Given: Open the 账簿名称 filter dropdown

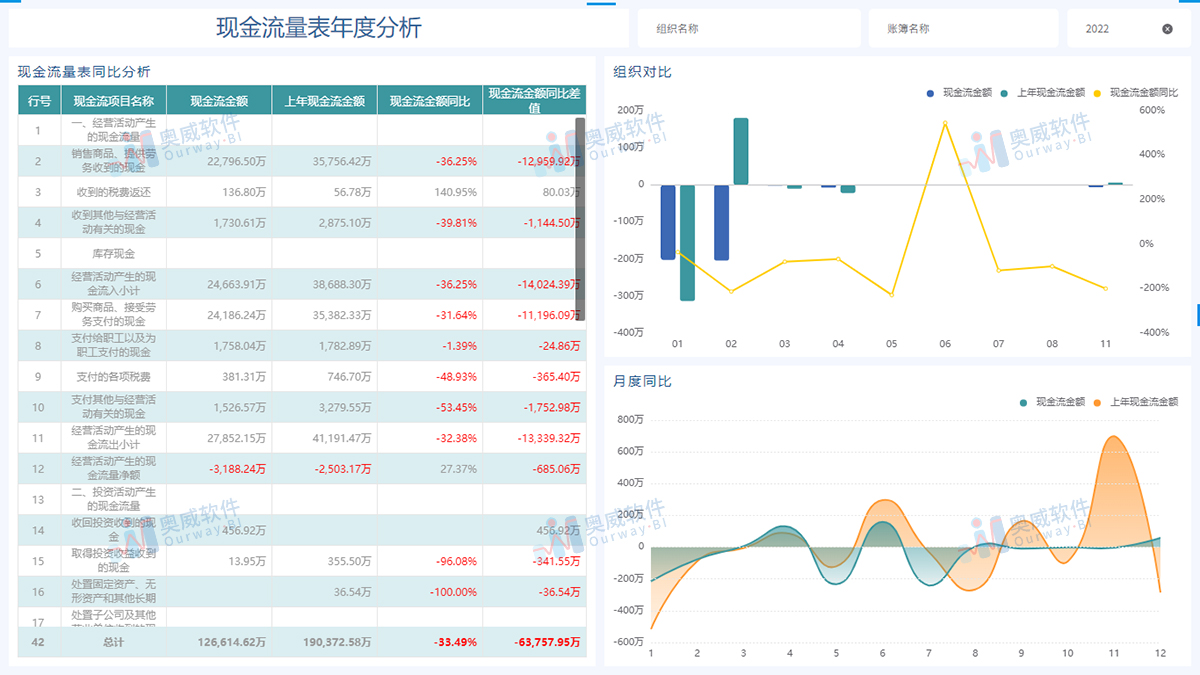Looking at the screenshot, I should 961,27.
